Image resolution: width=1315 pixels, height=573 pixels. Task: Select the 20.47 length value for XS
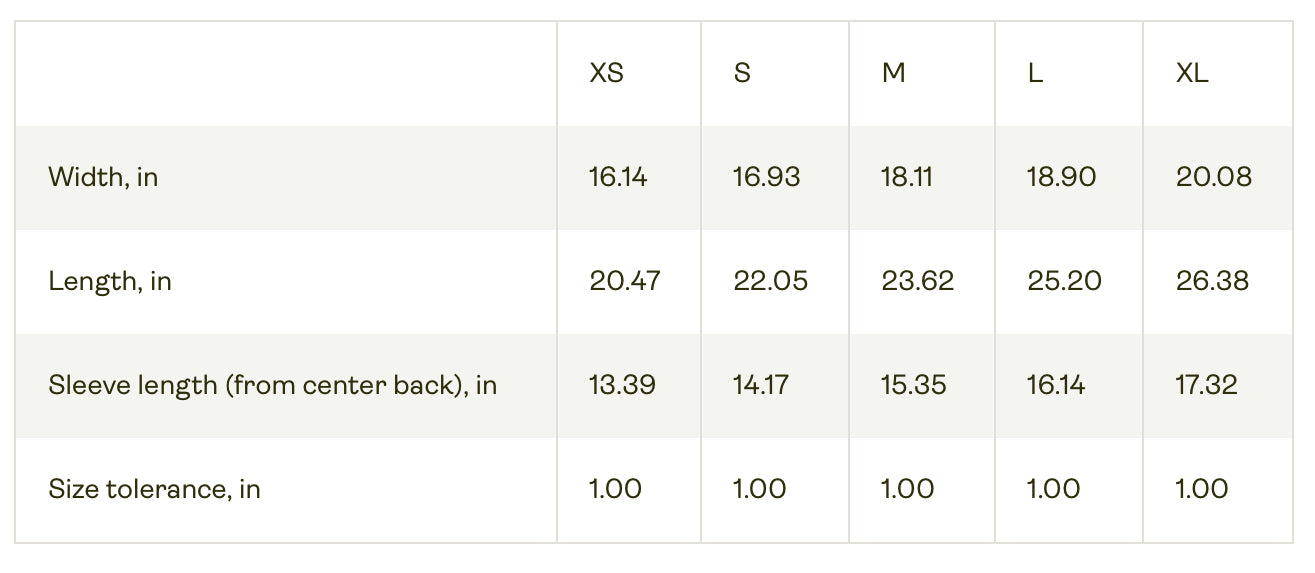(x=625, y=282)
